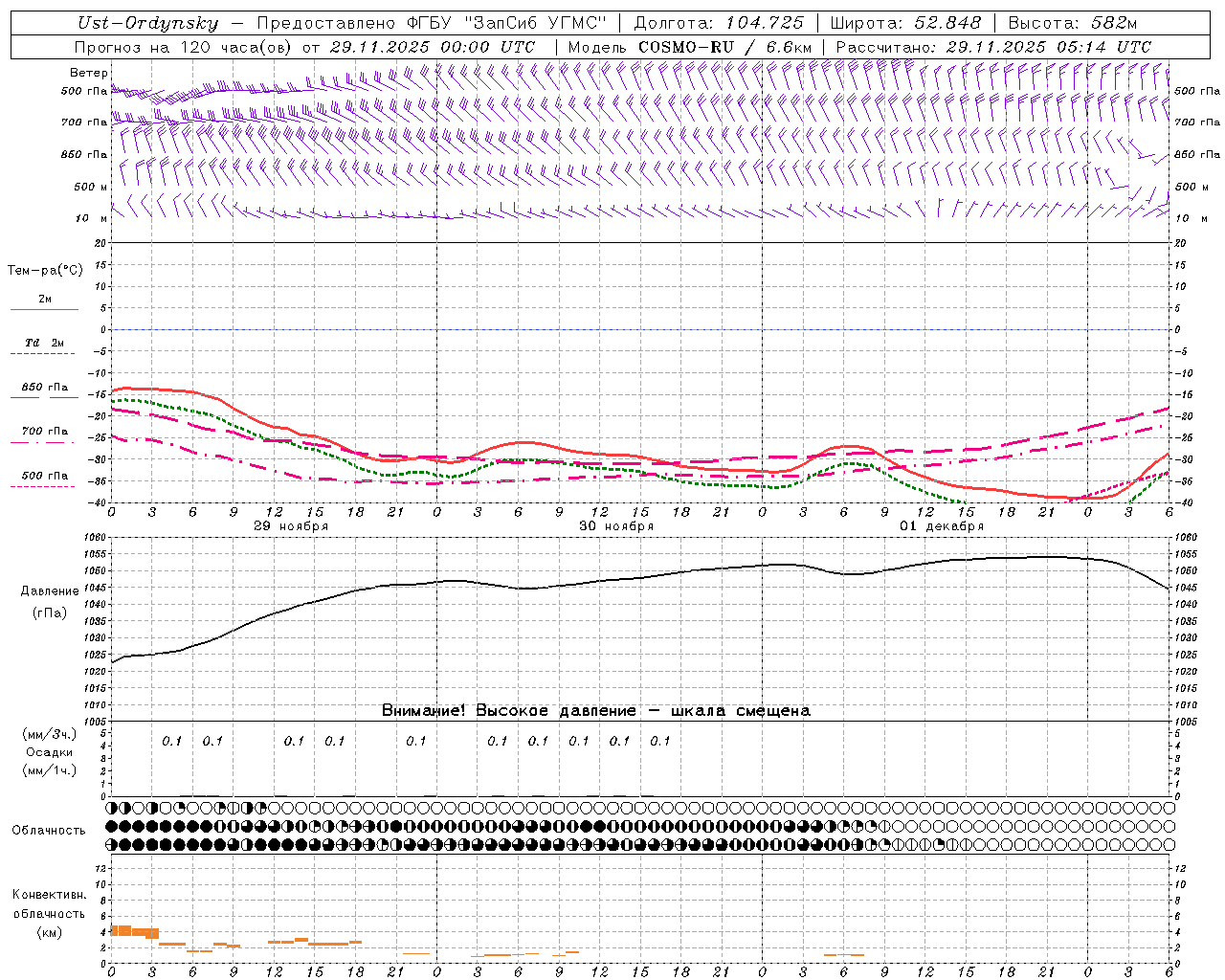
Task: Click the COSMO-RU model name in header
Action: (686, 47)
